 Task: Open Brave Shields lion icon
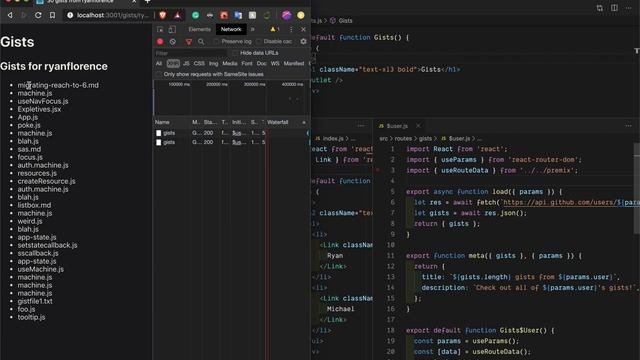(163, 15)
